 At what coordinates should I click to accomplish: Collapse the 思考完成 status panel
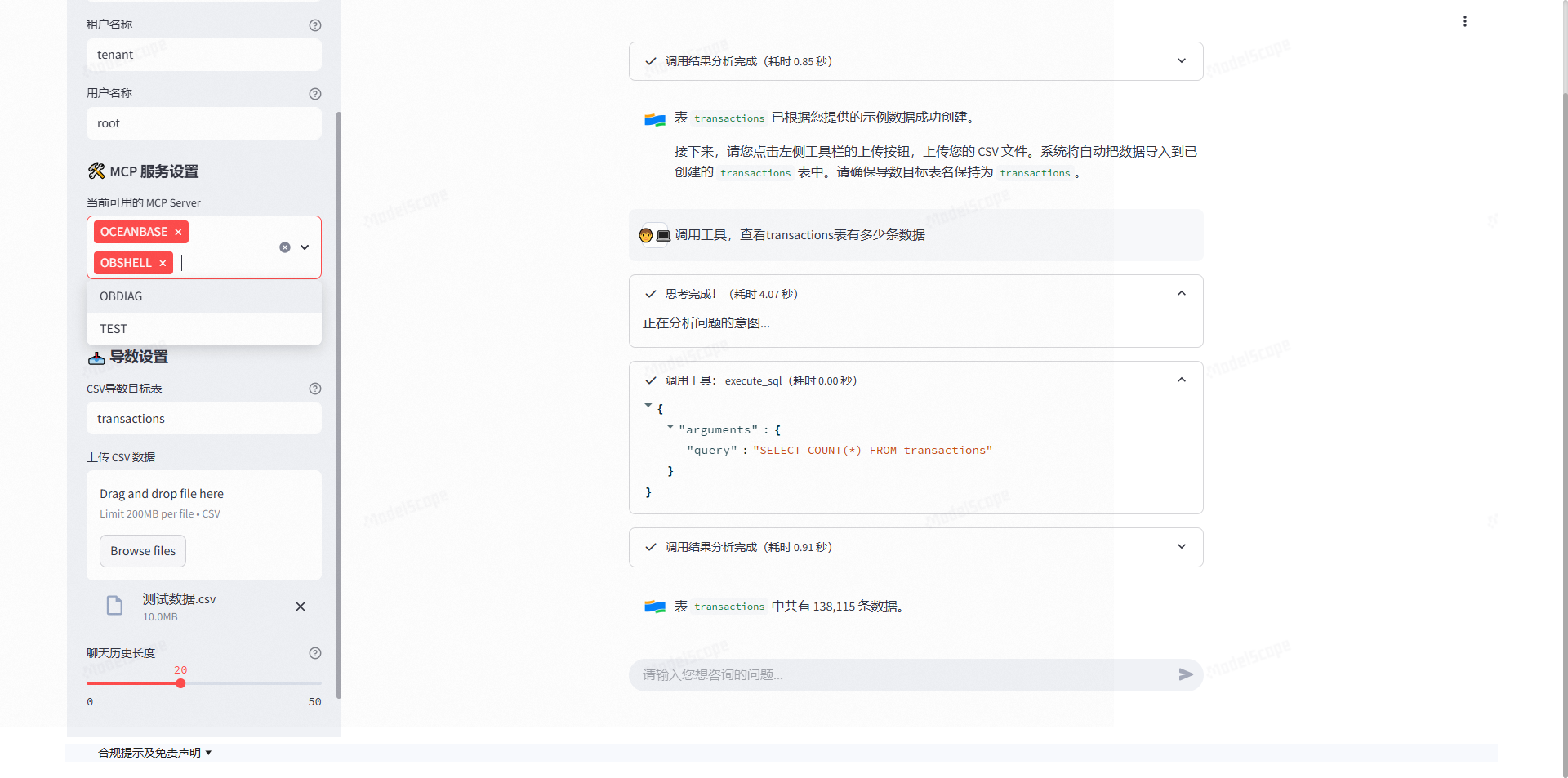point(1181,293)
